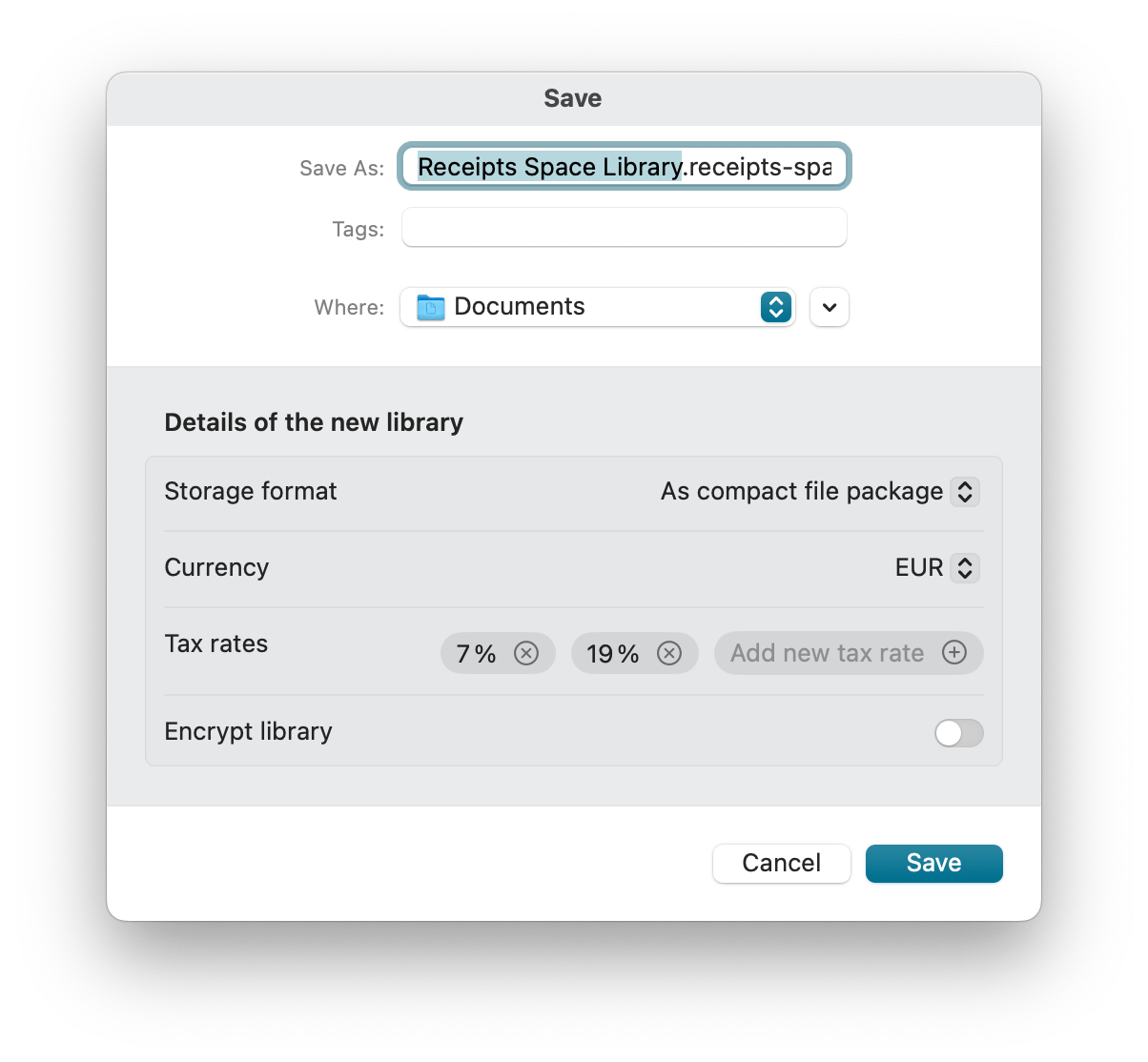Screen dimensions: 1148x1062
Task: Expand the save dialog with chevron button
Action: click(x=830, y=307)
